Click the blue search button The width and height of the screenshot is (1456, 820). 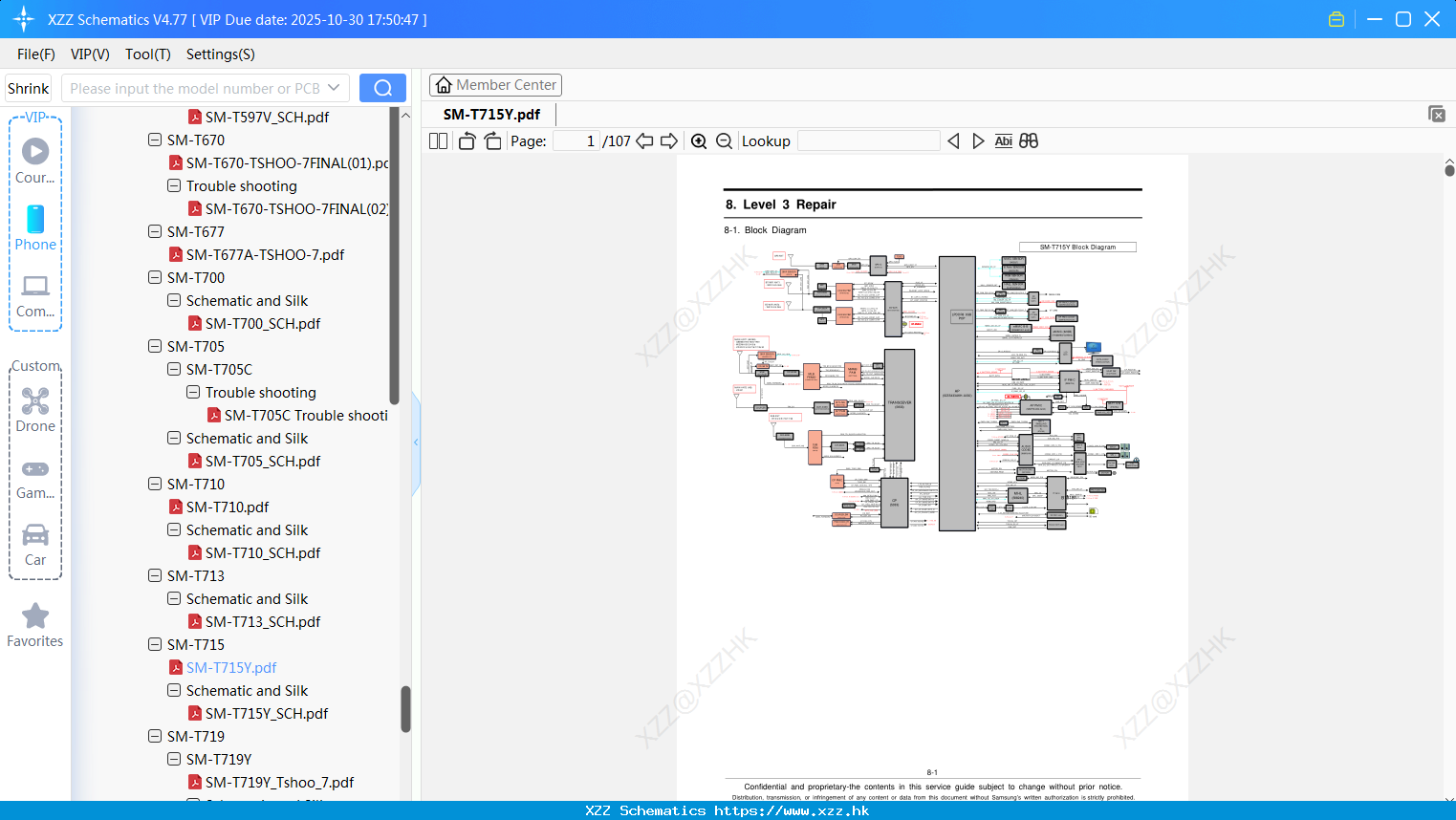(382, 88)
